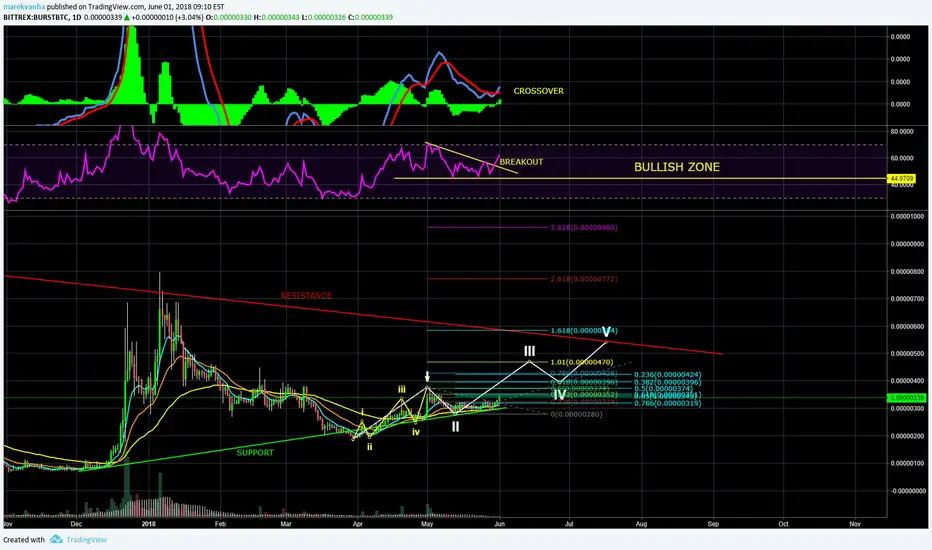Viewport: 932px width, 550px height.
Task: Select the 3.618(0.00000960) Fibonacci level label
Action: (584, 227)
